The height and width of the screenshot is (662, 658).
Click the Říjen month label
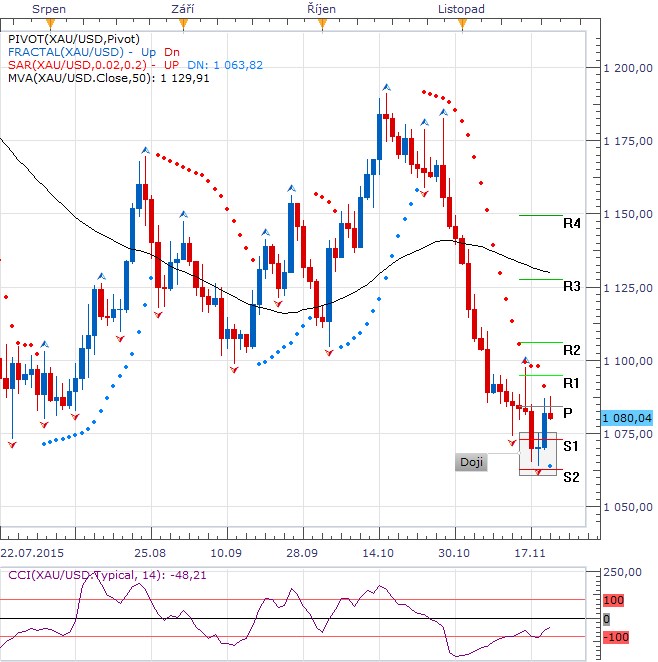pyautogui.click(x=322, y=9)
